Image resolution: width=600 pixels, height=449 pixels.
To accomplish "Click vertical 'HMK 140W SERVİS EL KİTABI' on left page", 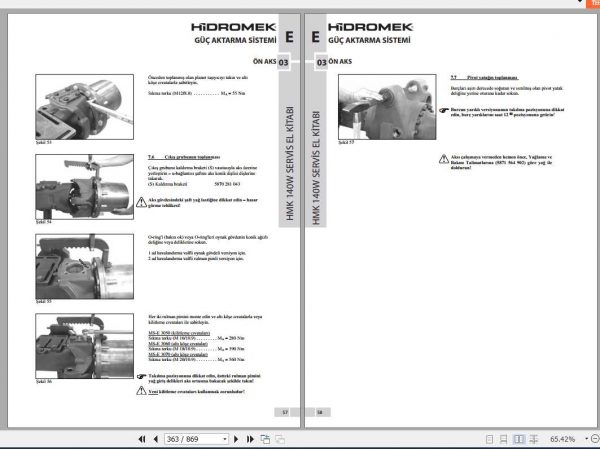I will pos(290,163).
